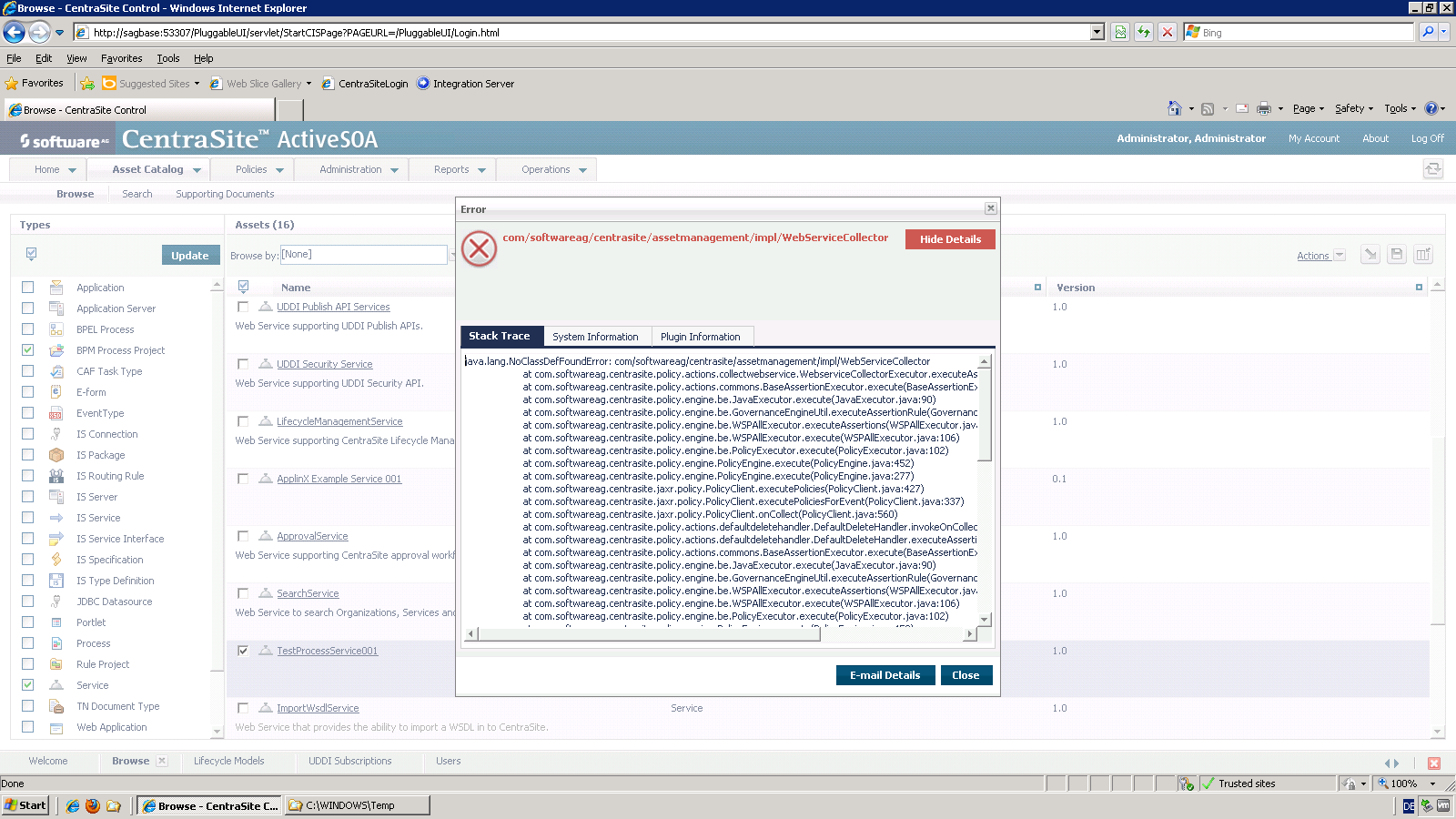Screen dimensions: 1456x819
Task: Open the Tools menu in menu bar
Action: tap(168, 58)
